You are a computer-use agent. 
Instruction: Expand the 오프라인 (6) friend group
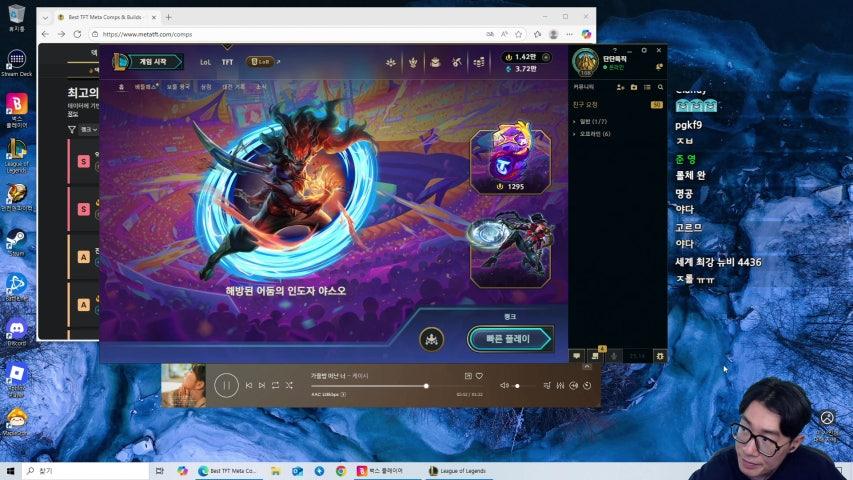tap(593, 134)
